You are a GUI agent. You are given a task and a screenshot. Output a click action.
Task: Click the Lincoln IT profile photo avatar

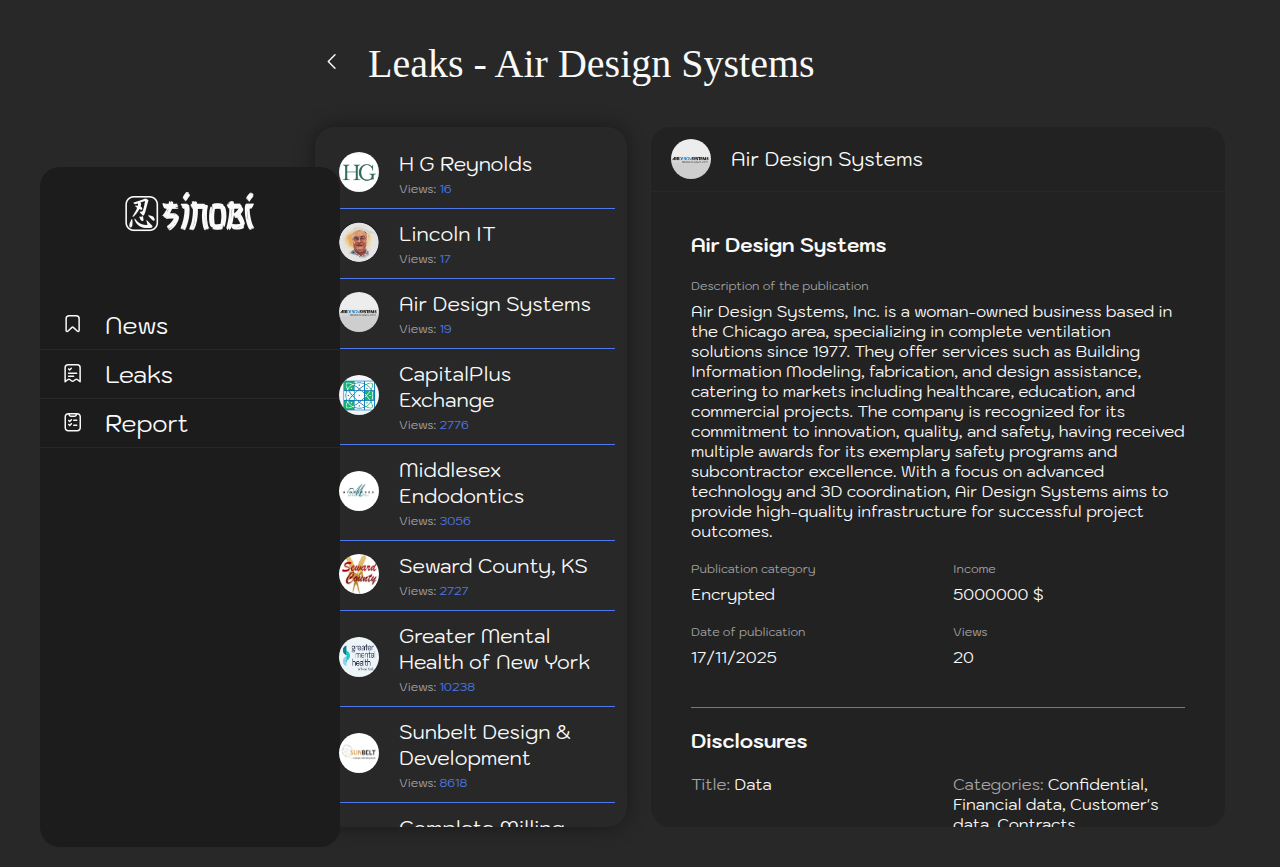click(359, 242)
